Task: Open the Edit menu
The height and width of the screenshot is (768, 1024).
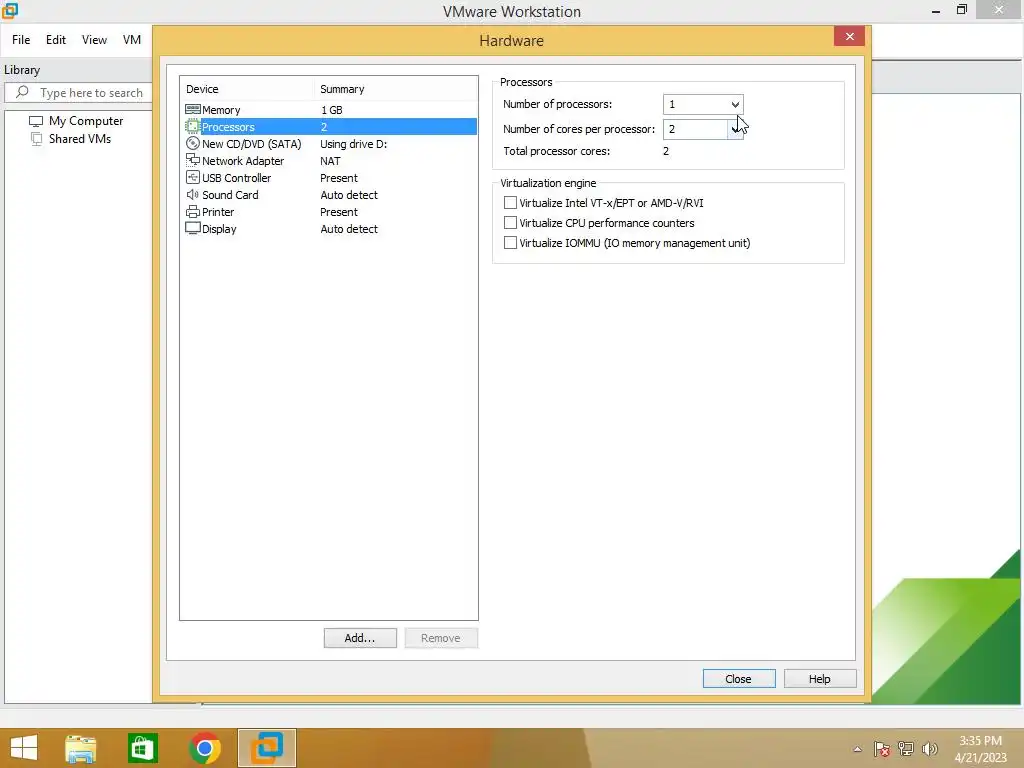Action: tap(56, 40)
